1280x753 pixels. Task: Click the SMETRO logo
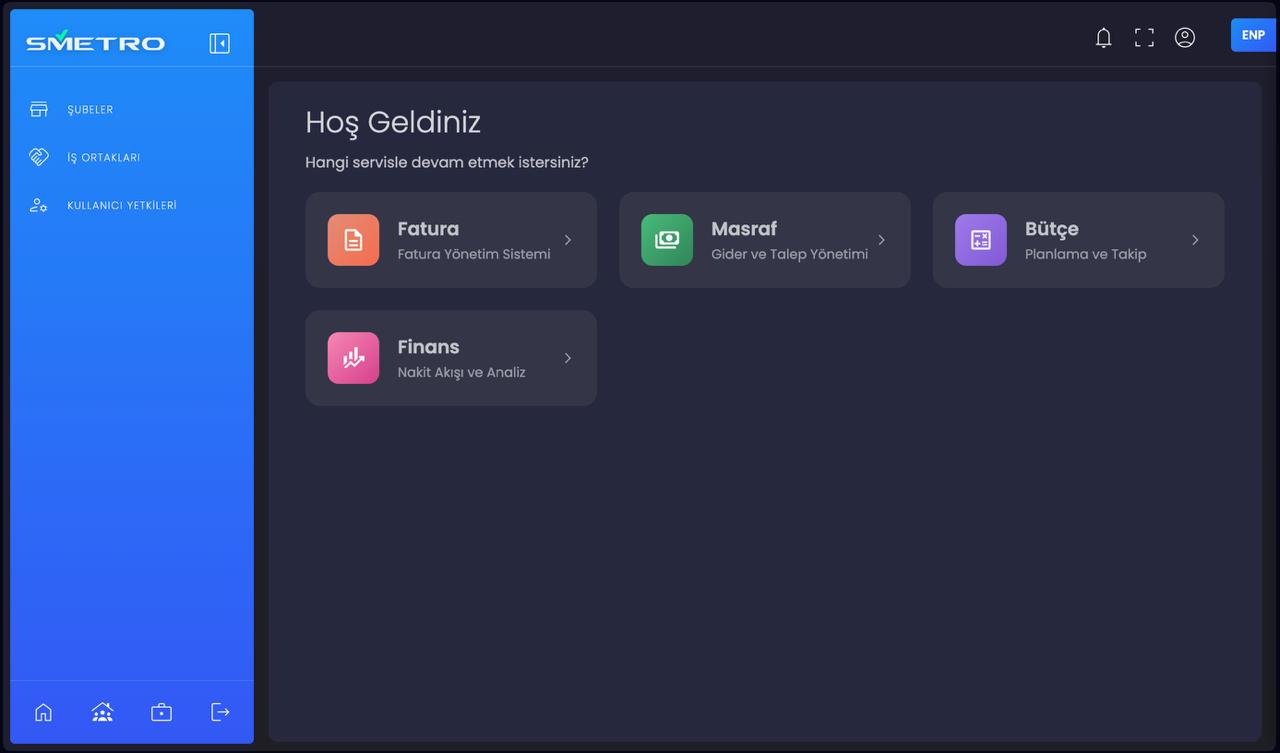(x=95, y=41)
